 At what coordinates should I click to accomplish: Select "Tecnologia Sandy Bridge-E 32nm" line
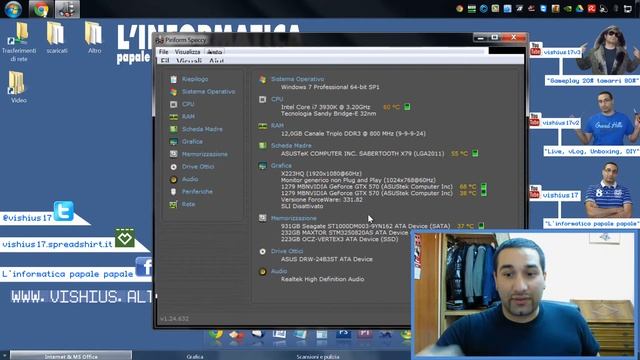click(x=328, y=113)
